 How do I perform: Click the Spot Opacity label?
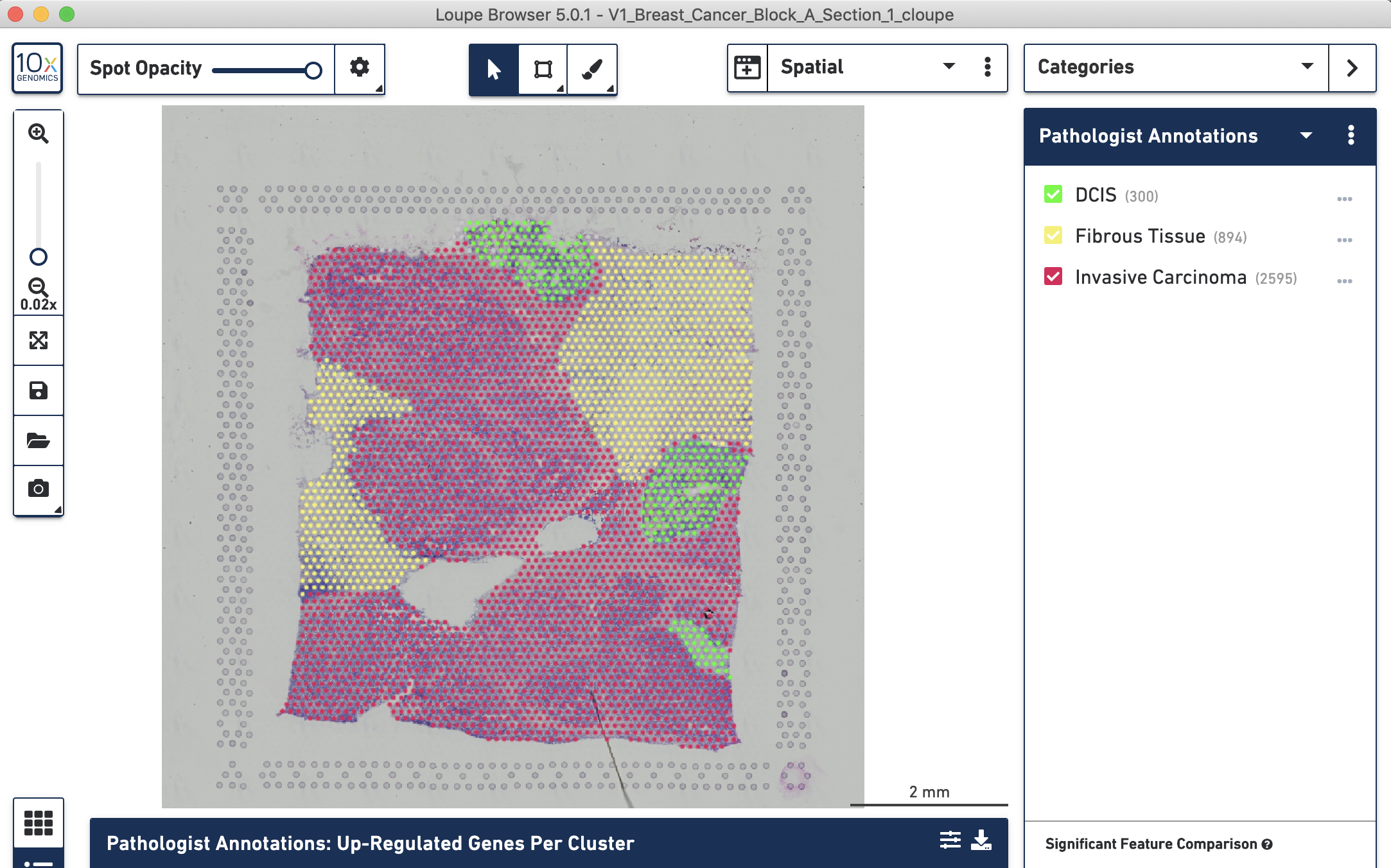click(146, 68)
